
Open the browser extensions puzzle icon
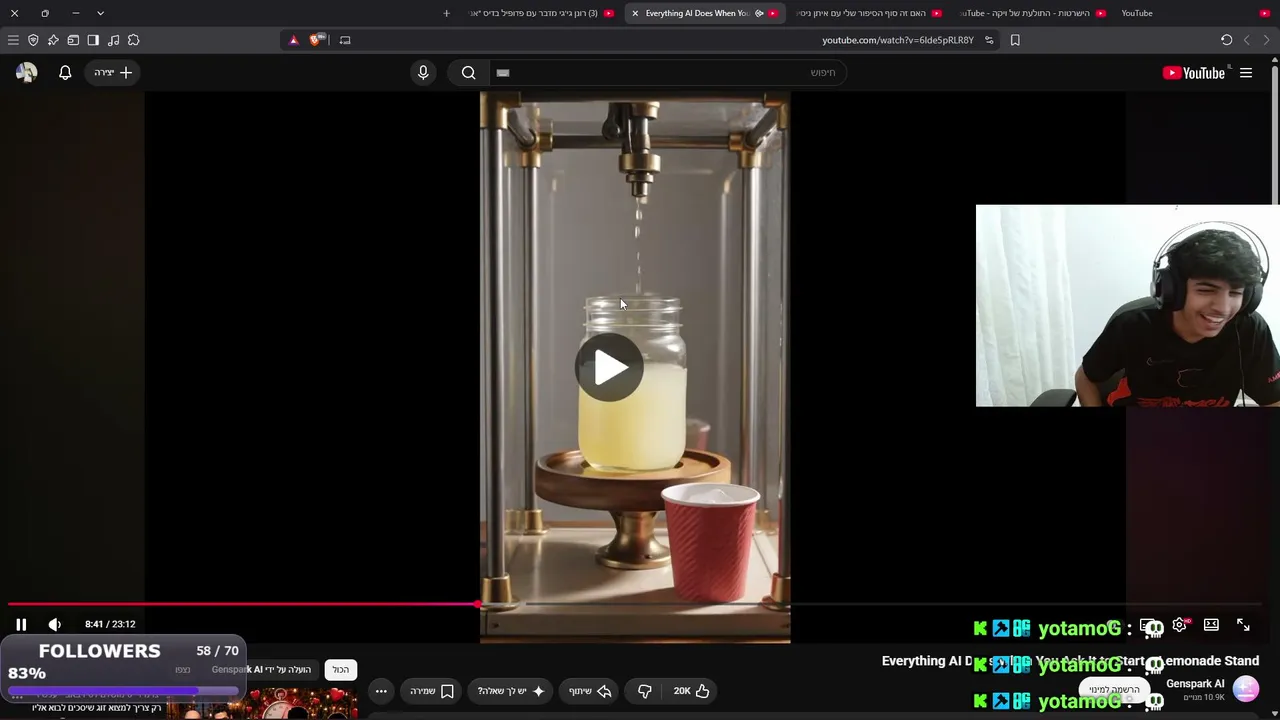coord(133,40)
